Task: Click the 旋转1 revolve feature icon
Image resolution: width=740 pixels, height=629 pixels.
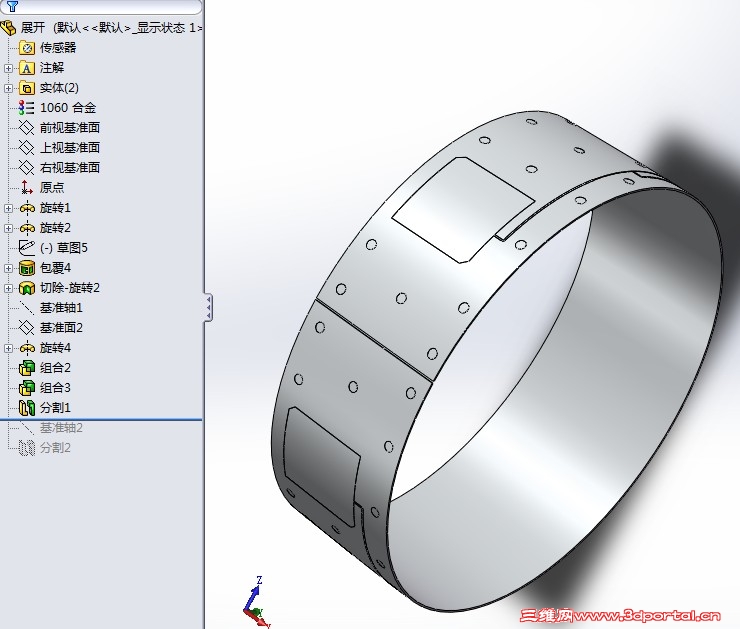Action: pyautogui.click(x=27, y=208)
